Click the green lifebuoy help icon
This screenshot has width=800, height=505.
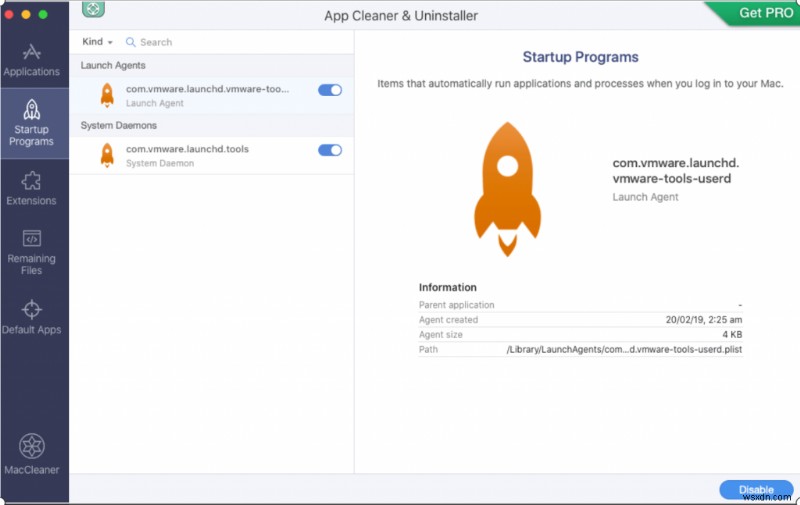point(93,9)
